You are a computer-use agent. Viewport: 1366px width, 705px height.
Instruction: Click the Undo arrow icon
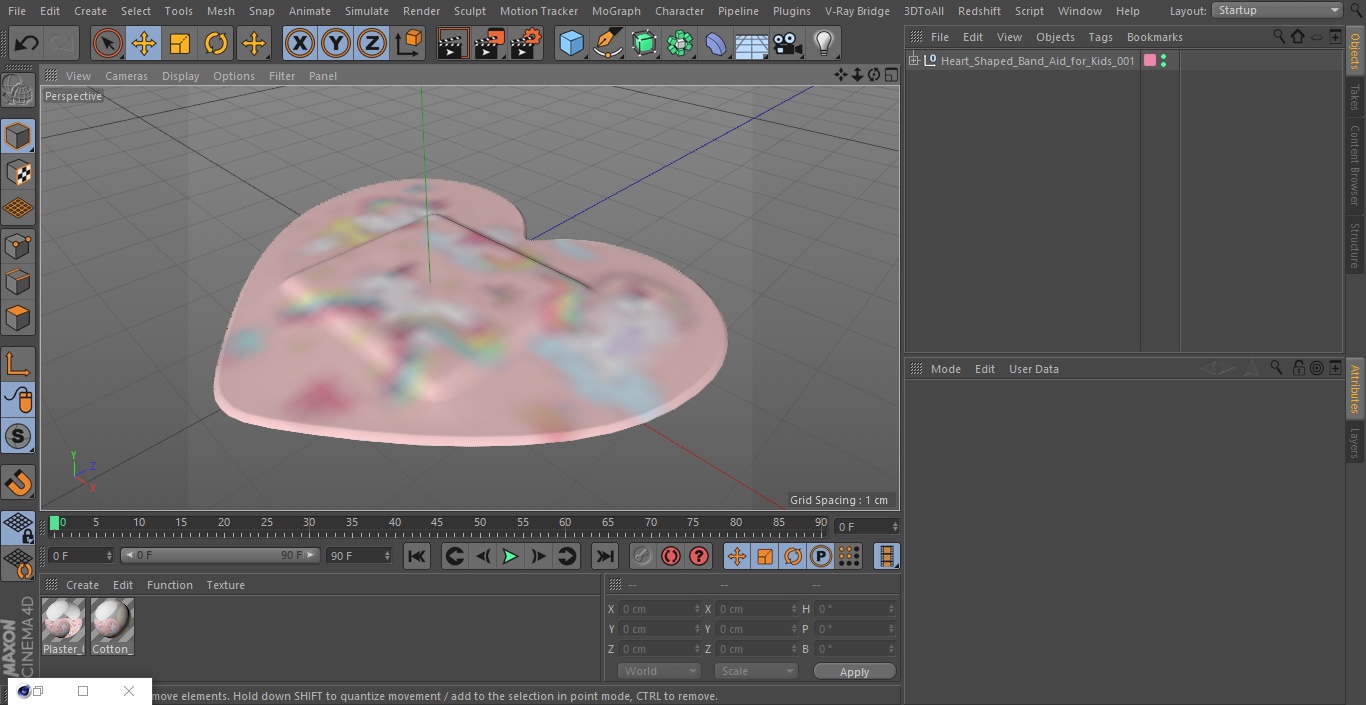coord(27,43)
